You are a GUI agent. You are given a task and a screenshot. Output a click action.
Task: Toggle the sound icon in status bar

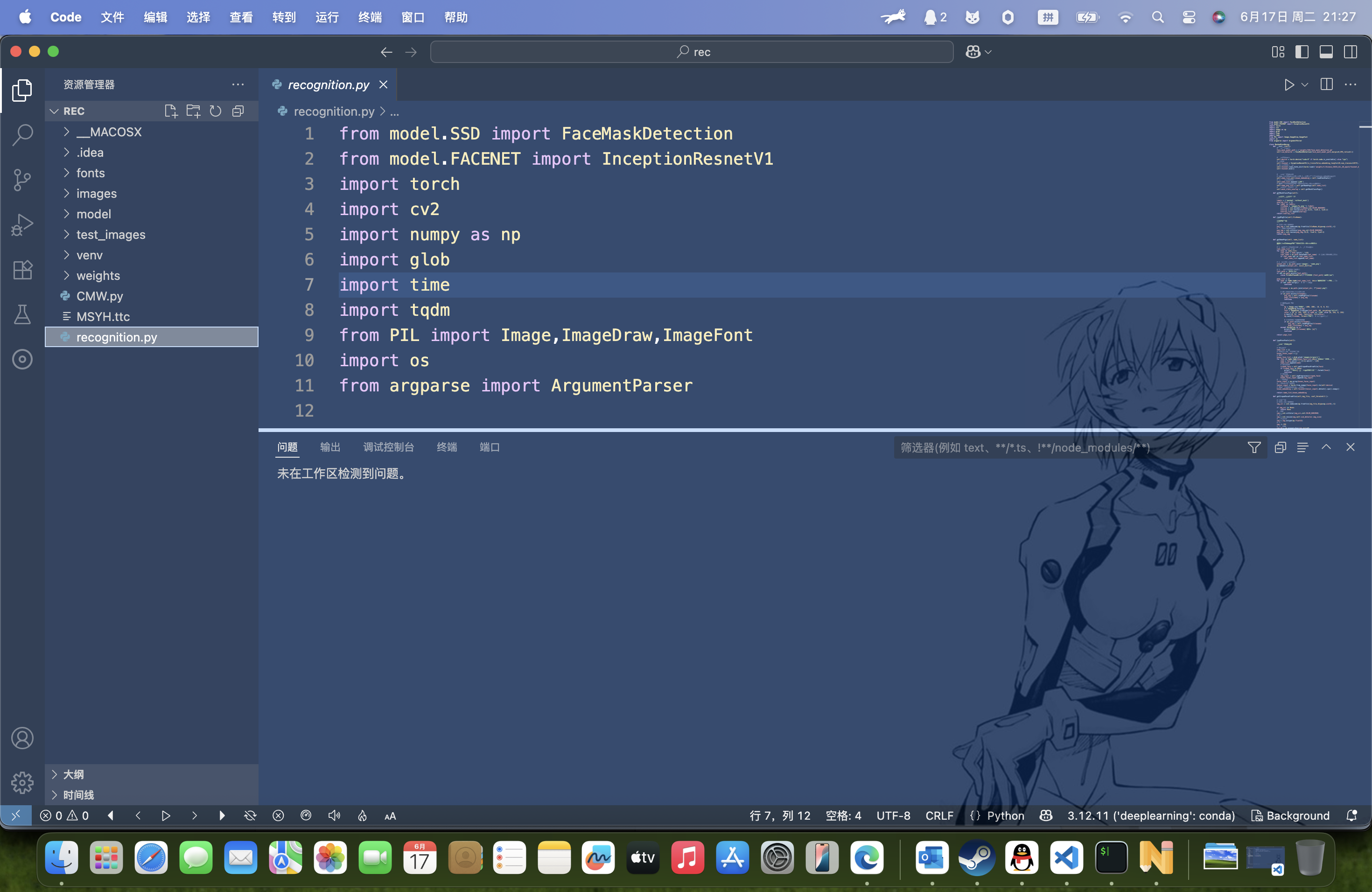point(334,815)
